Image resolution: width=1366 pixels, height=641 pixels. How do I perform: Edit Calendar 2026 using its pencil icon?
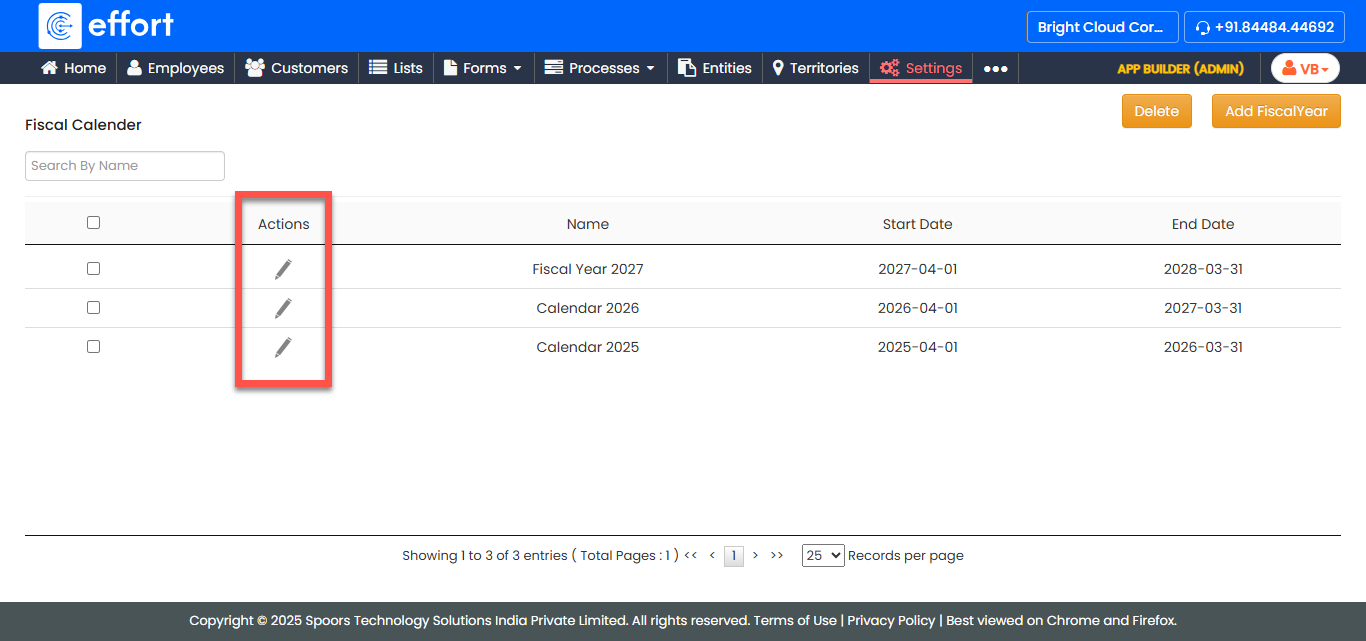tap(283, 308)
